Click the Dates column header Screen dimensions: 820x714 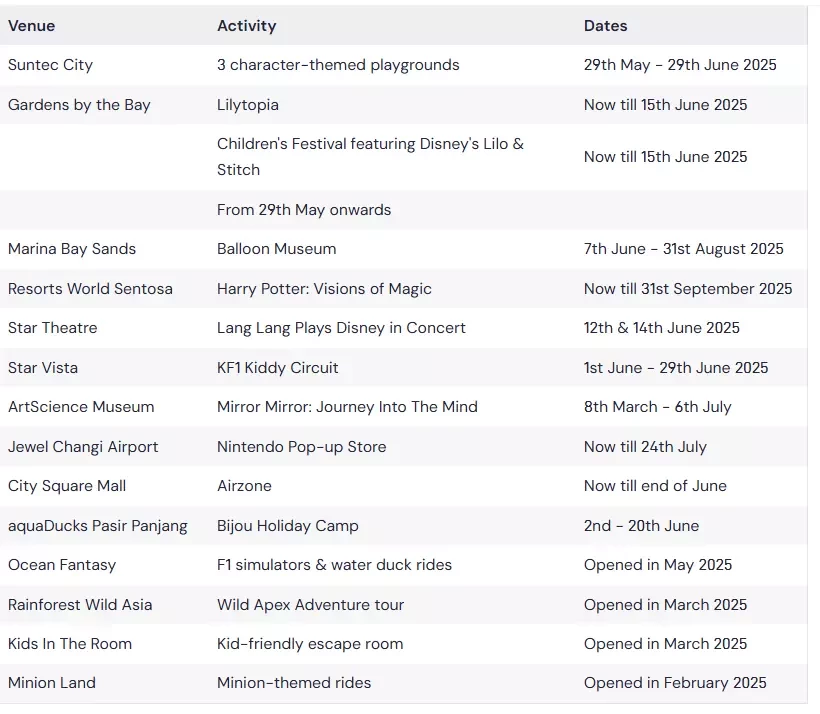click(x=606, y=26)
